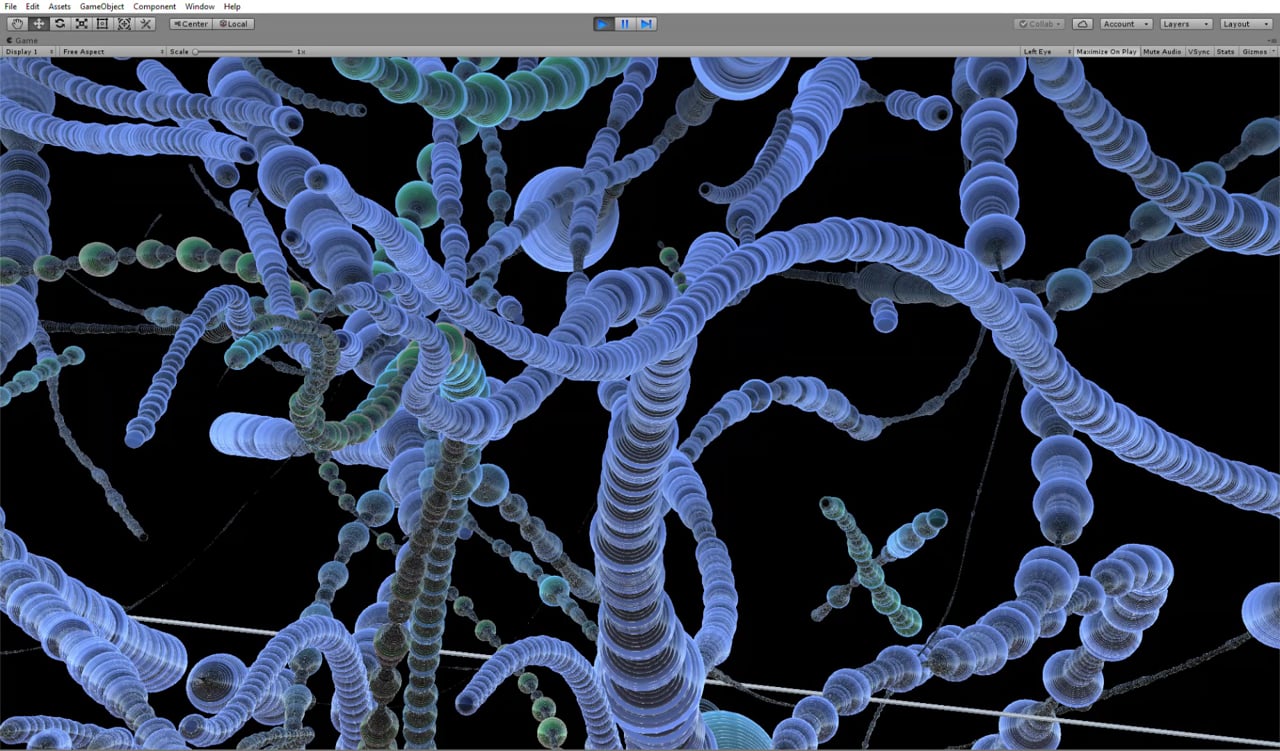Screen dimensions: 1280x751
Task: Pause the running game
Action: pos(625,24)
